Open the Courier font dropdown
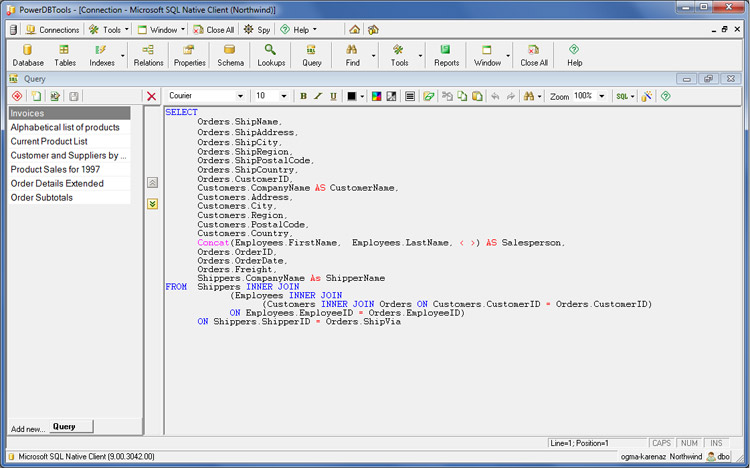The height and width of the screenshot is (468, 750). point(240,96)
